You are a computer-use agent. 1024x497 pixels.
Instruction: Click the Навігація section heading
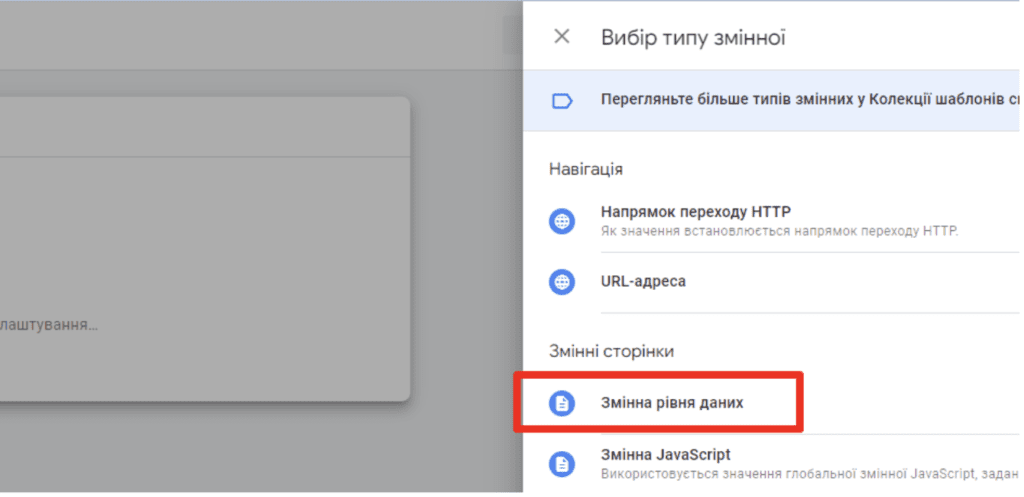click(586, 169)
